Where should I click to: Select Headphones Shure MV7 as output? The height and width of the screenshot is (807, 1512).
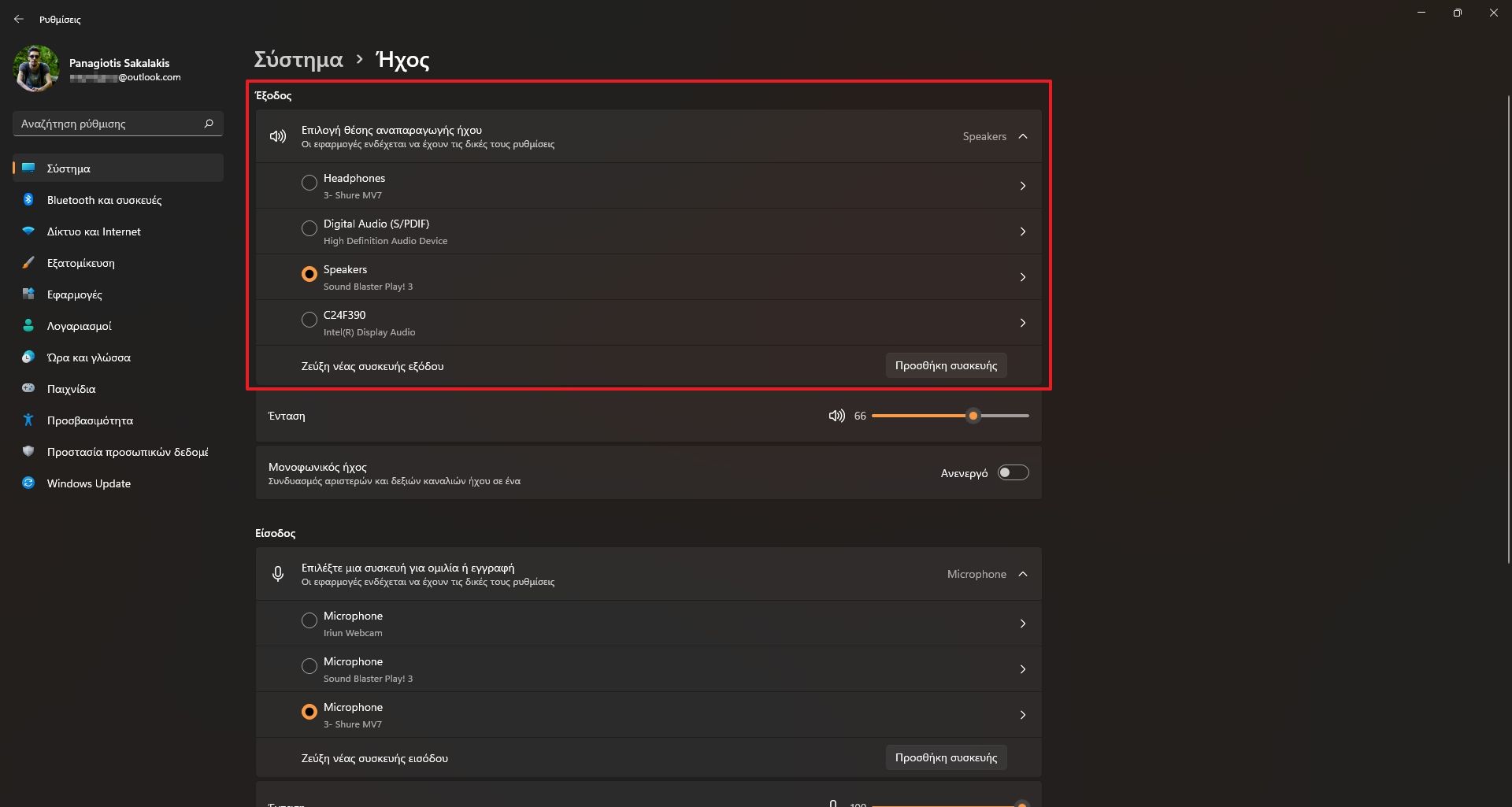coord(309,183)
